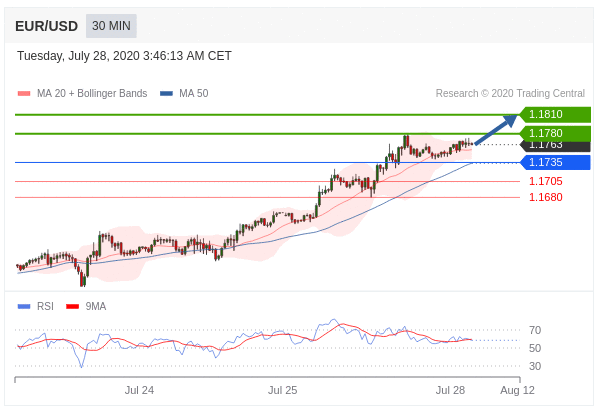Click the date line 'Tuesday, July 28, 2020 3:46:13 AM CET'
600x410 pixels.
pyautogui.click(x=124, y=56)
